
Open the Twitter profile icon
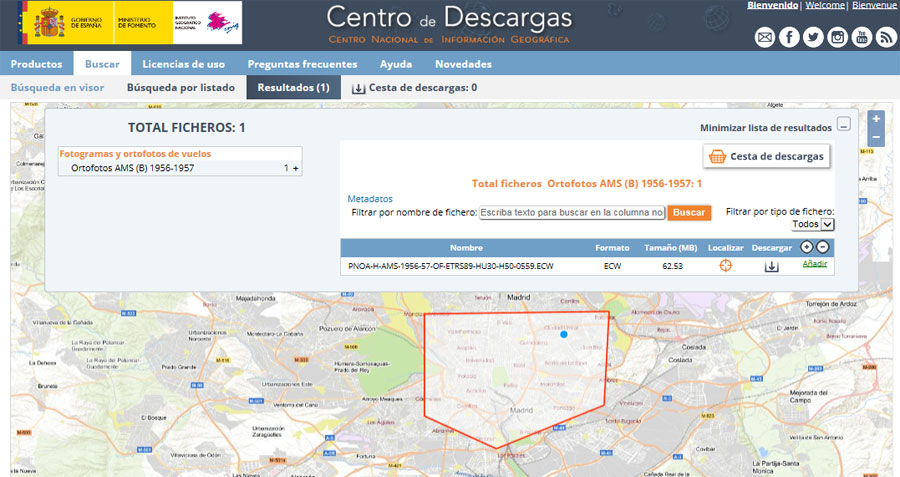[x=813, y=37]
